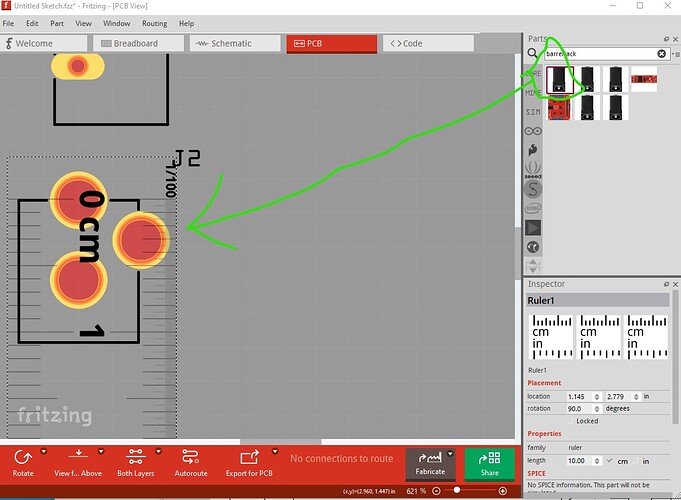Open the Routing menu
The height and width of the screenshot is (500, 681).
point(155,23)
